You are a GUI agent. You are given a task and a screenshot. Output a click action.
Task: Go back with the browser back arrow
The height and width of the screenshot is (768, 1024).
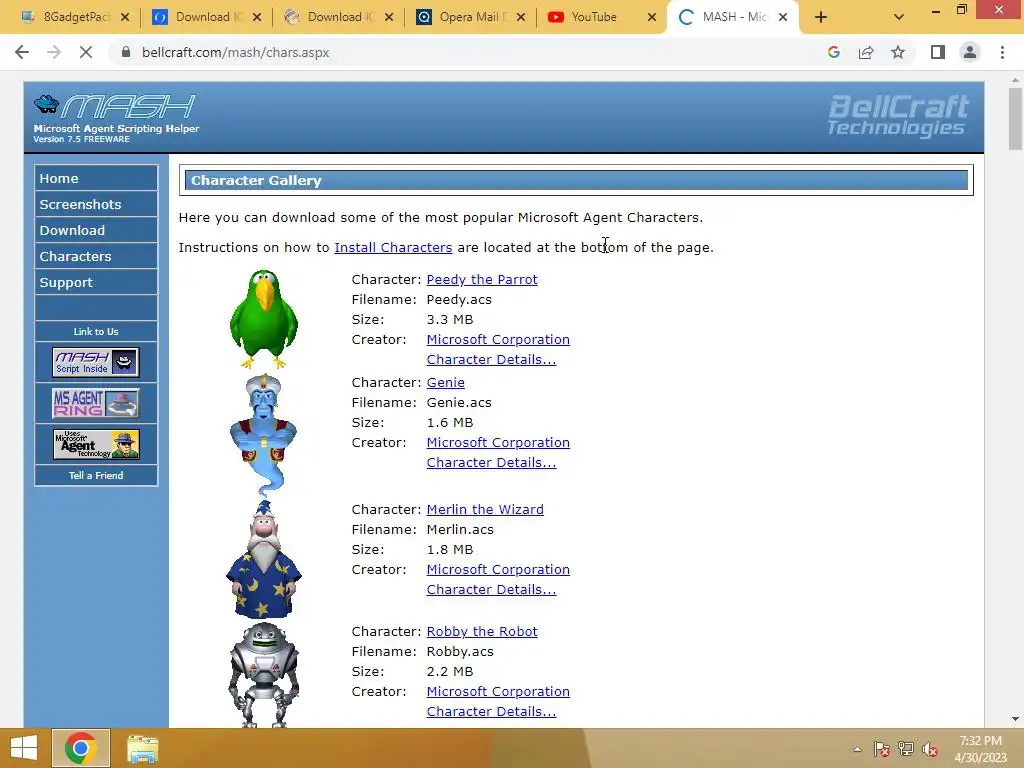tap(22, 52)
